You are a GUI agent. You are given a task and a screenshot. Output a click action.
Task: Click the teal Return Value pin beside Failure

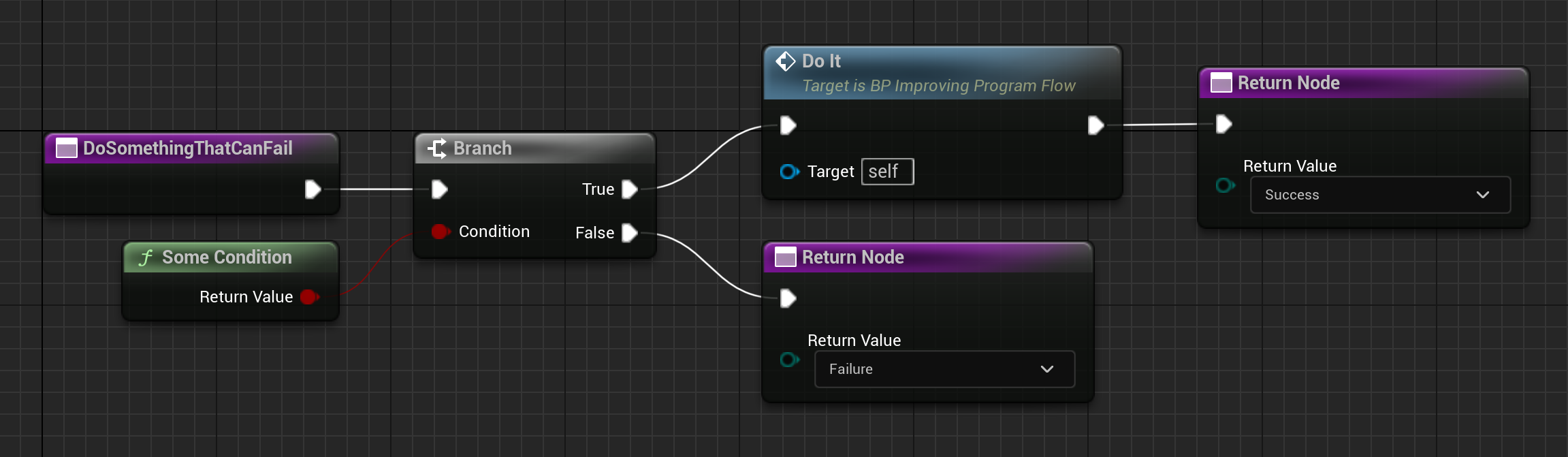pos(790,360)
